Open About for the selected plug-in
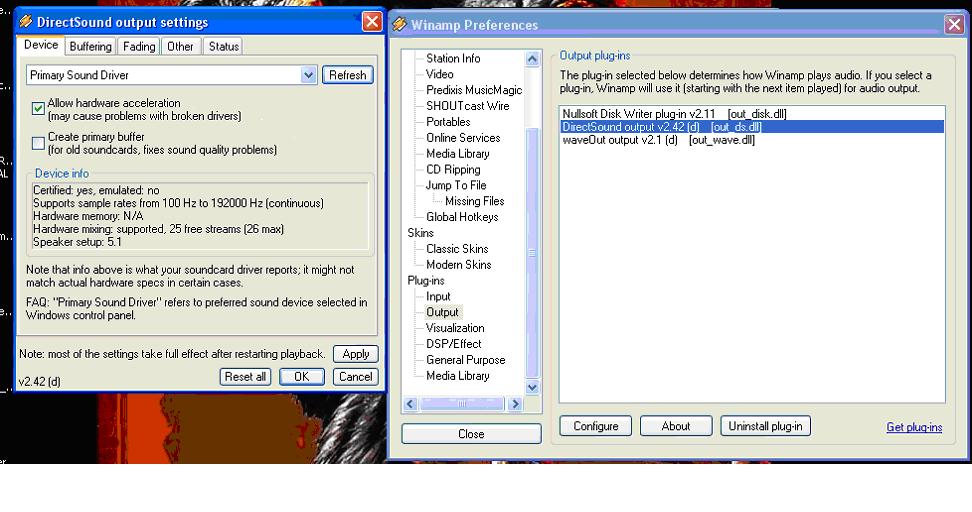The width and height of the screenshot is (972, 512). [676, 426]
